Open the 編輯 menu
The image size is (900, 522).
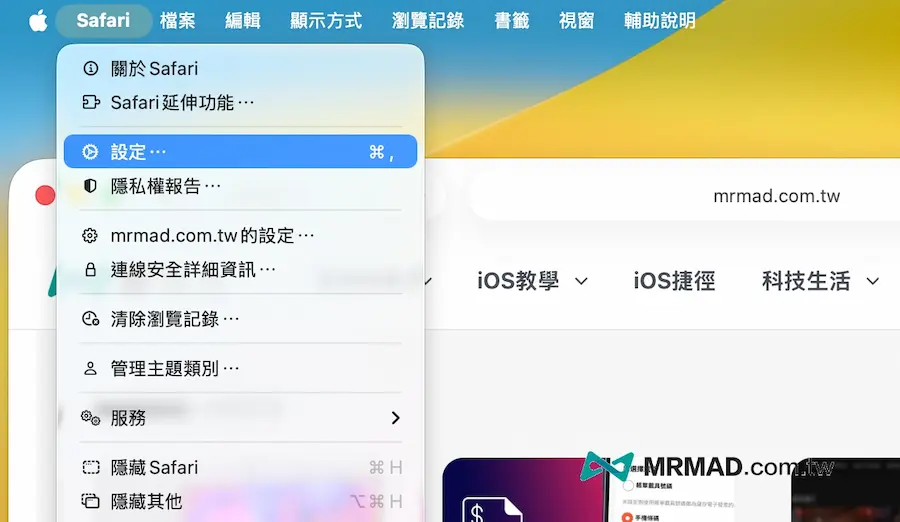243,21
